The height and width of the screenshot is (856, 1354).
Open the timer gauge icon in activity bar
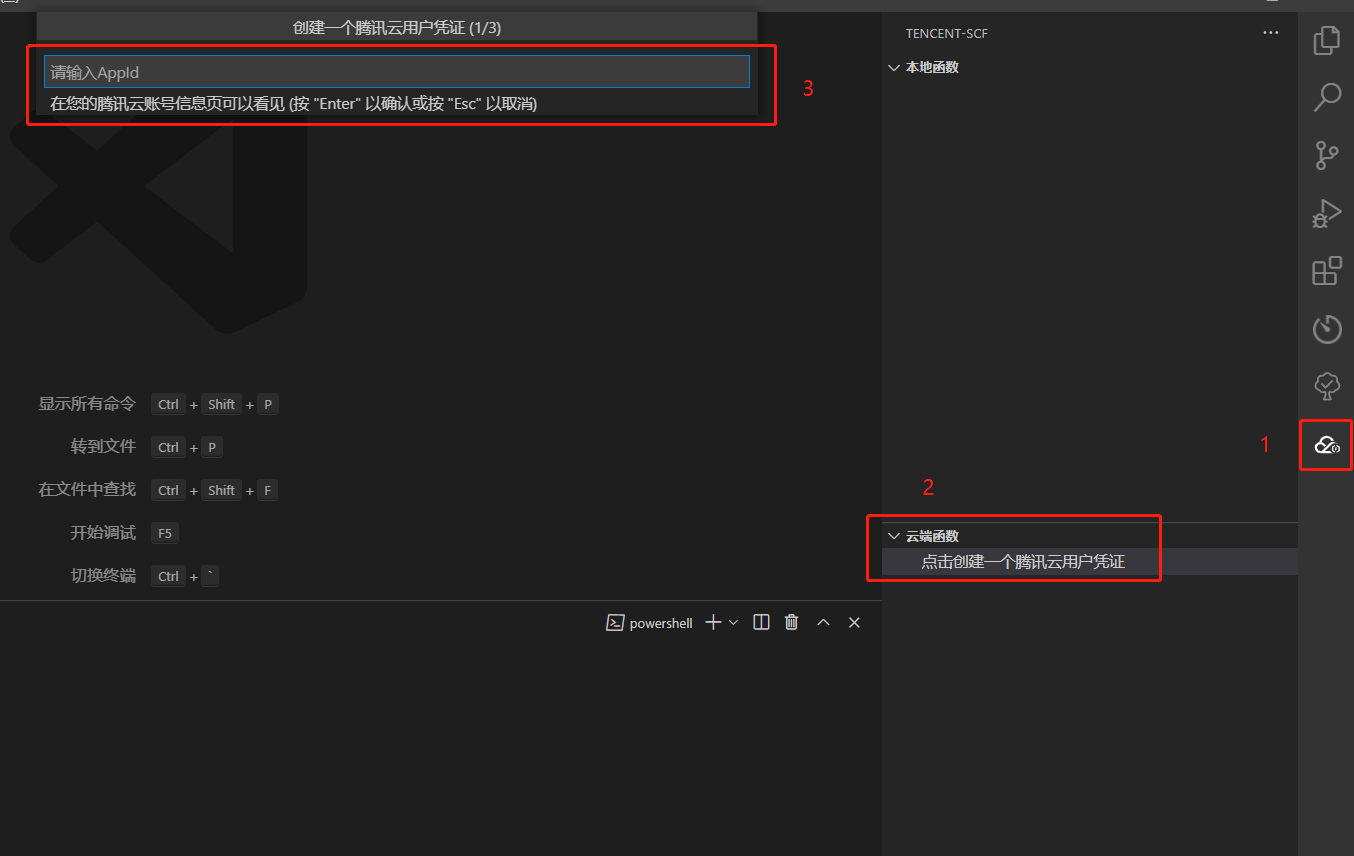click(x=1327, y=328)
